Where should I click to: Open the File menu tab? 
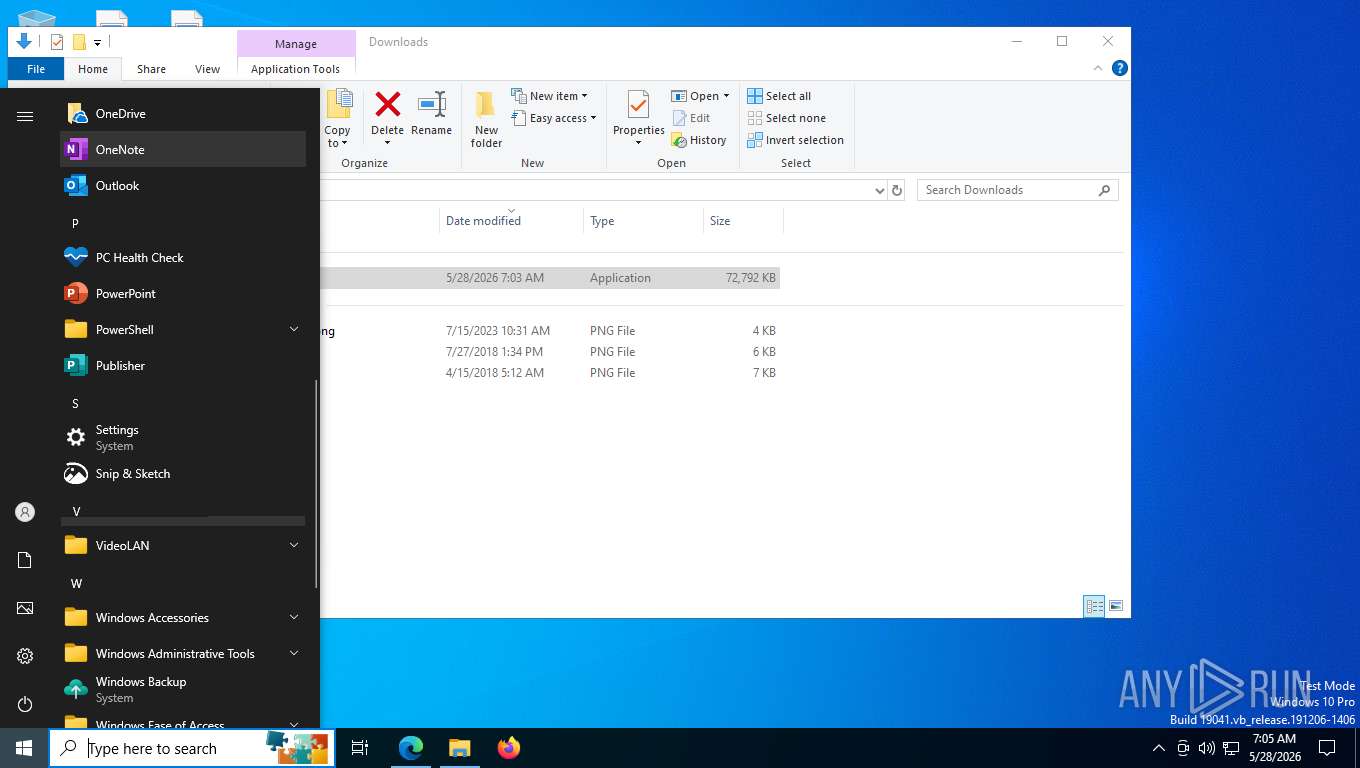(36, 69)
